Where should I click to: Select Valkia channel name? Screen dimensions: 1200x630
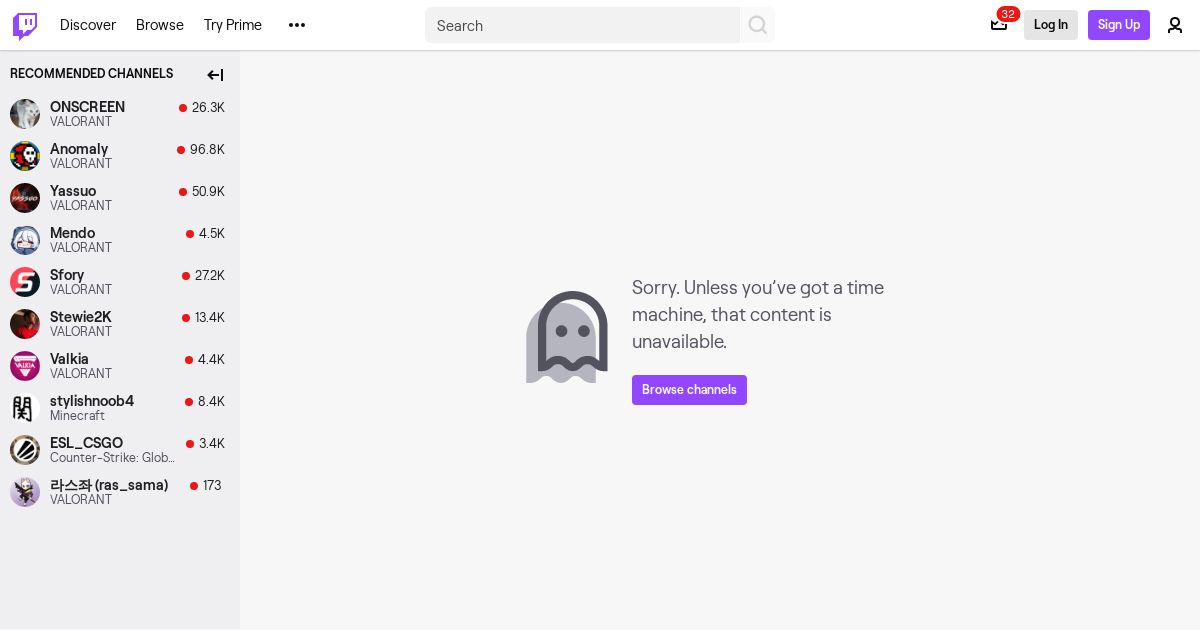pyautogui.click(x=69, y=359)
